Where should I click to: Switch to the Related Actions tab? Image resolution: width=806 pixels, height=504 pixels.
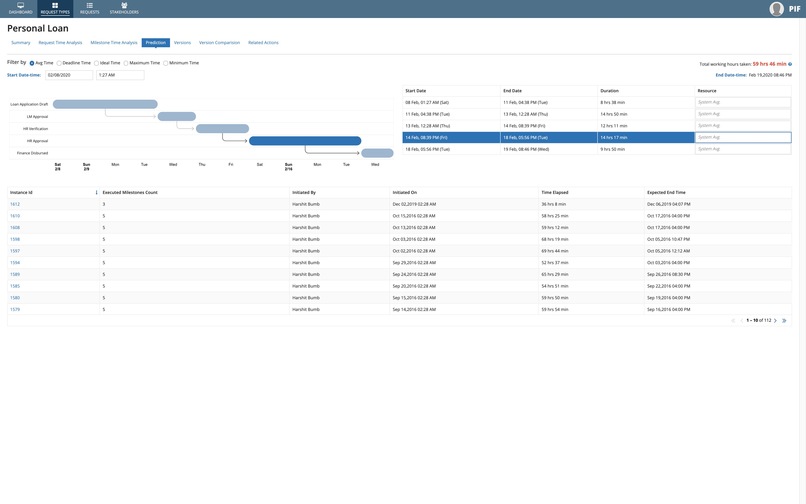pyautogui.click(x=263, y=43)
